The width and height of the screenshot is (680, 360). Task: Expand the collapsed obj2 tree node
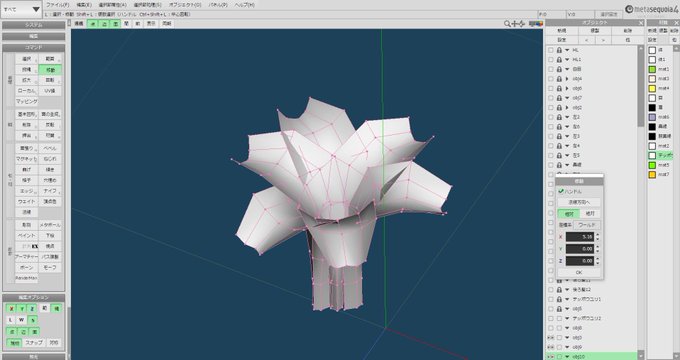pyautogui.click(x=567, y=108)
